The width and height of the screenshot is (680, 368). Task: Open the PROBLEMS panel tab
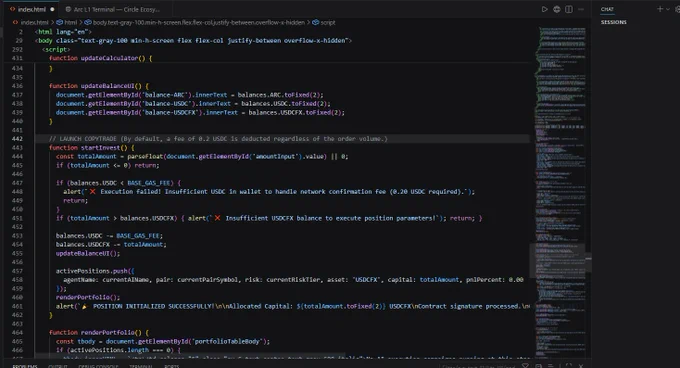pyautogui.click(x=25, y=366)
